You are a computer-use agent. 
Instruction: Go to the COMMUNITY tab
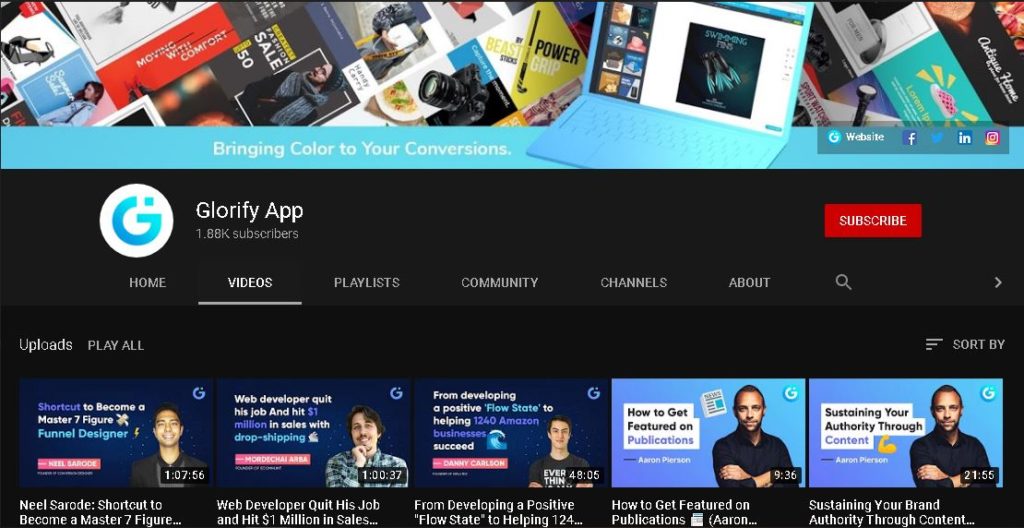(500, 283)
